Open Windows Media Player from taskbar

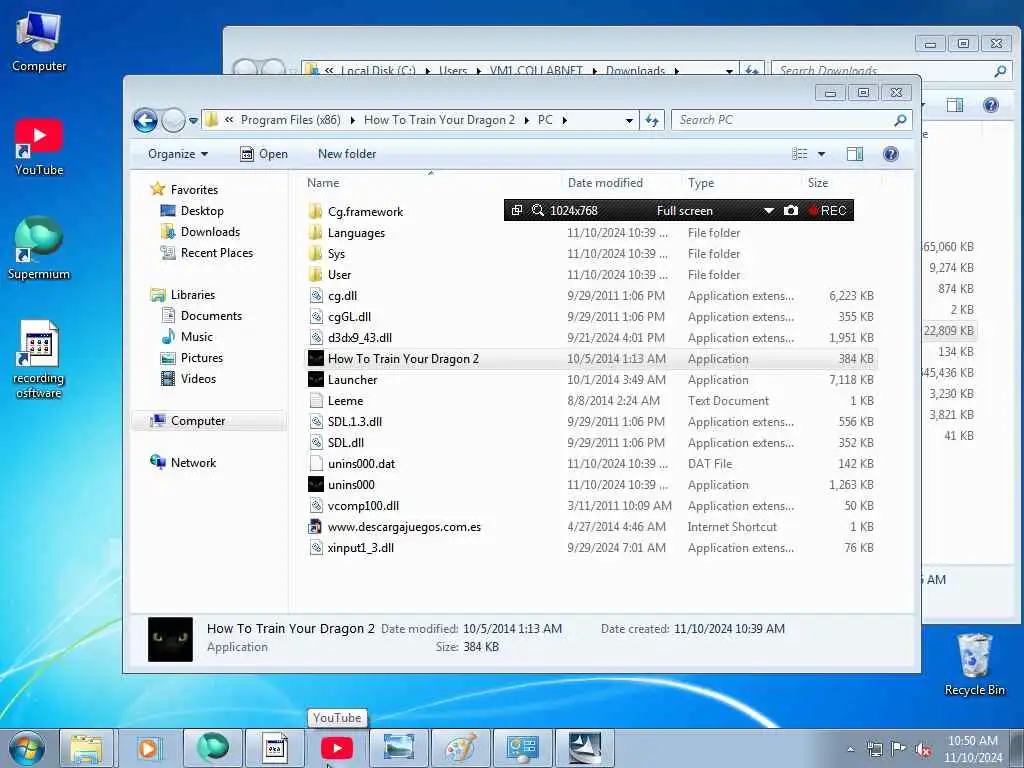[149, 748]
